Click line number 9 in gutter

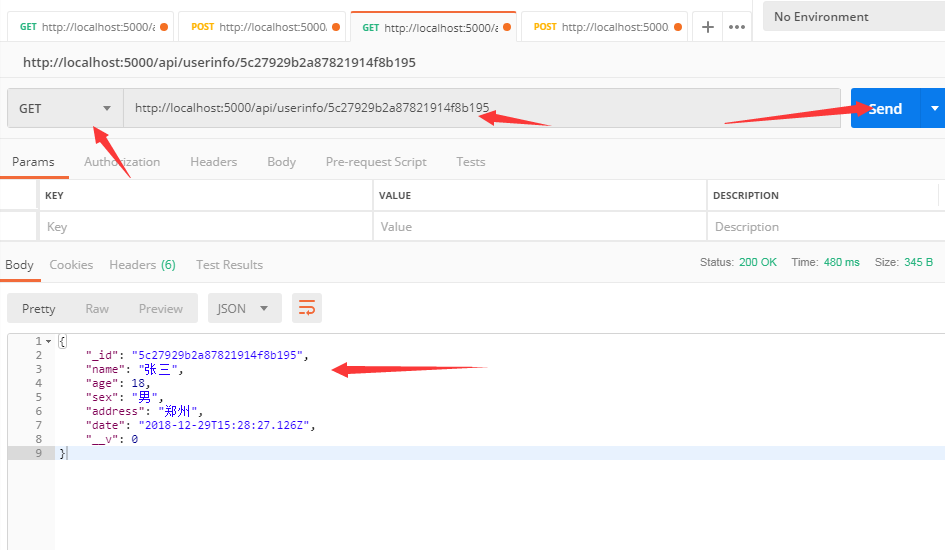(39, 453)
